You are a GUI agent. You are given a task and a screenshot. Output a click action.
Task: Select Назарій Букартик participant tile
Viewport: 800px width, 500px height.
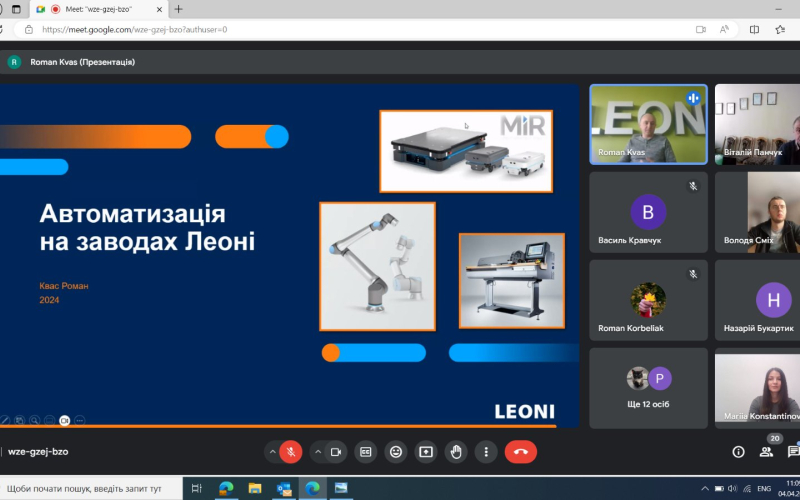click(x=757, y=300)
